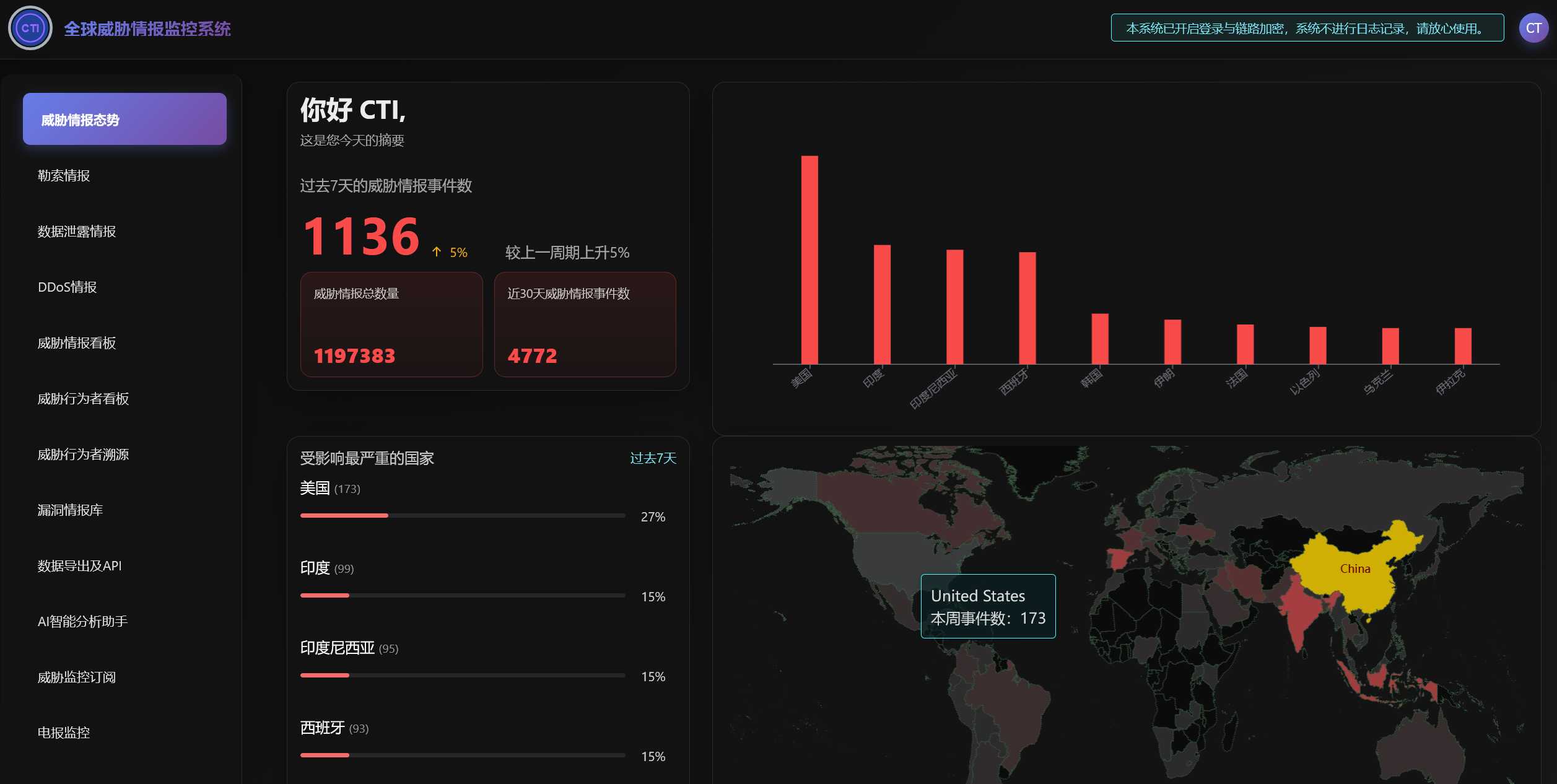The height and width of the screenshot is (784, 1557).
Task: Select 威胁行为者溯源 menu entry
Action: click(83, 455)
